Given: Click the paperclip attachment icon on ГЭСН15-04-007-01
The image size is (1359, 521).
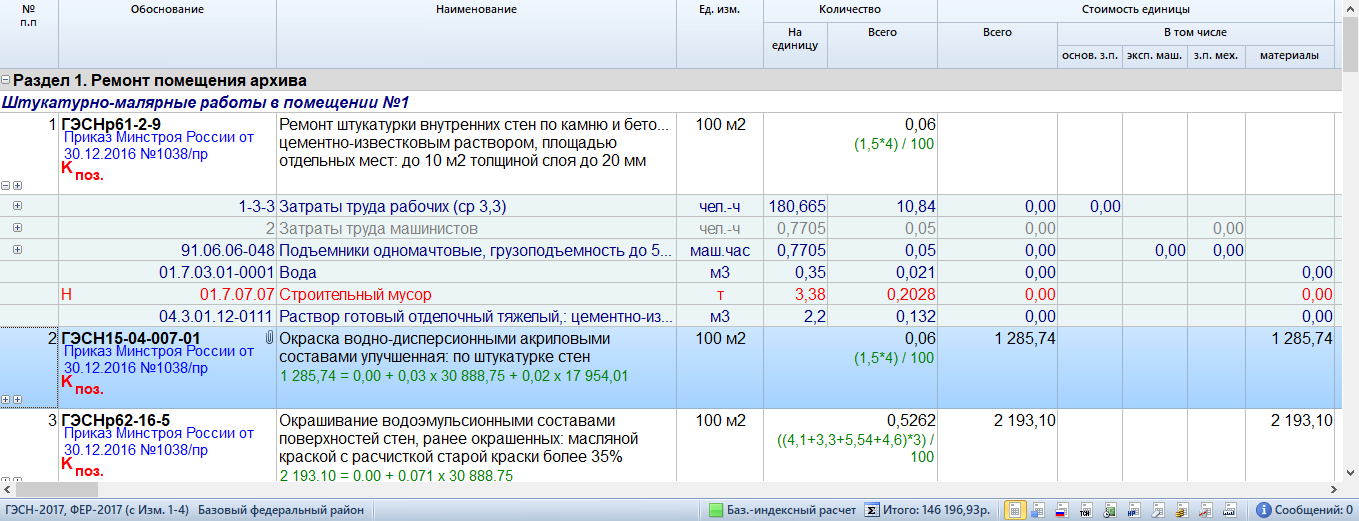Looking at the screenshot, I should coord(269,338).
